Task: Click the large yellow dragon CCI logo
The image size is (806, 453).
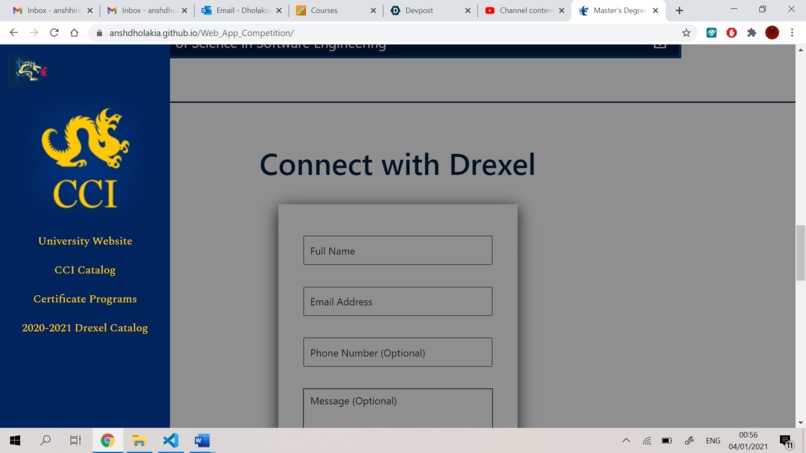Action: tap(85, 158)
